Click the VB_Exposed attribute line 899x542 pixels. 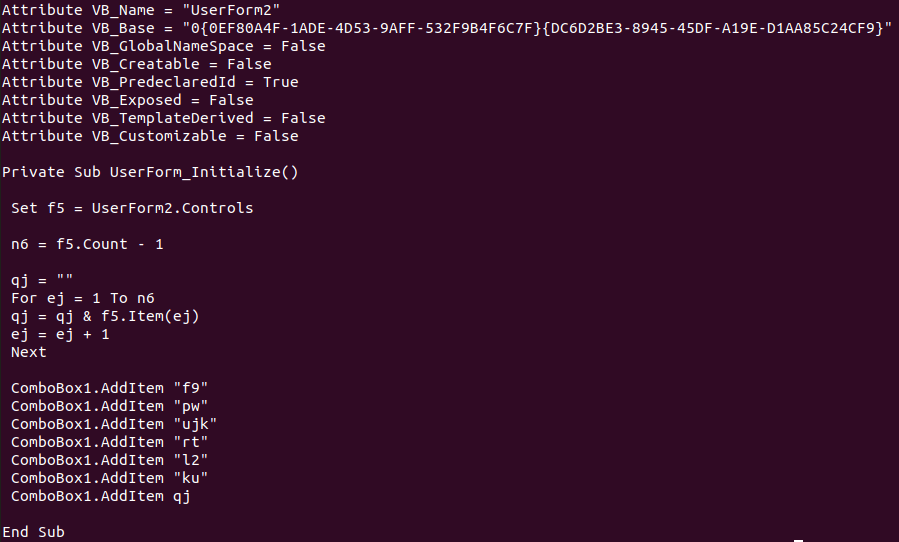click(127, 100)
